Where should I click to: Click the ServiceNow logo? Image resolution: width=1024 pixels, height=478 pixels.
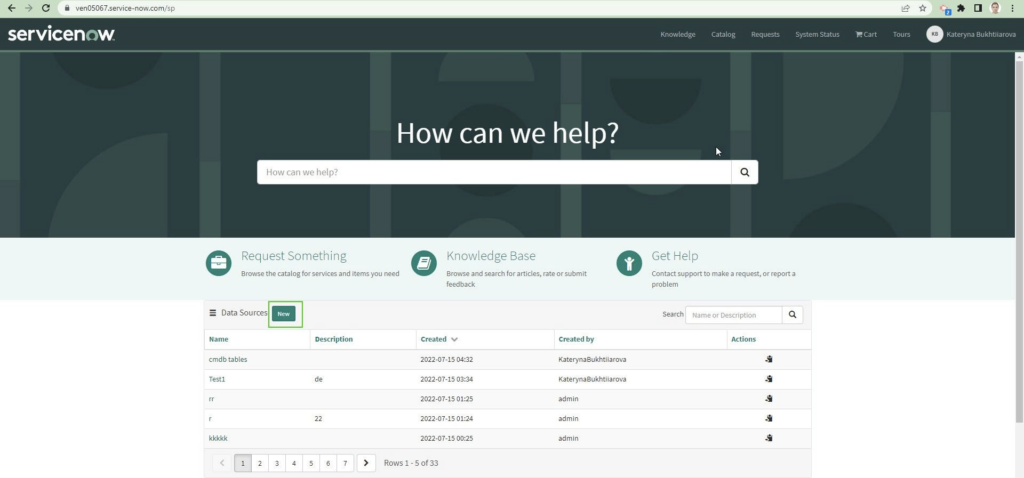click(61, 34)
